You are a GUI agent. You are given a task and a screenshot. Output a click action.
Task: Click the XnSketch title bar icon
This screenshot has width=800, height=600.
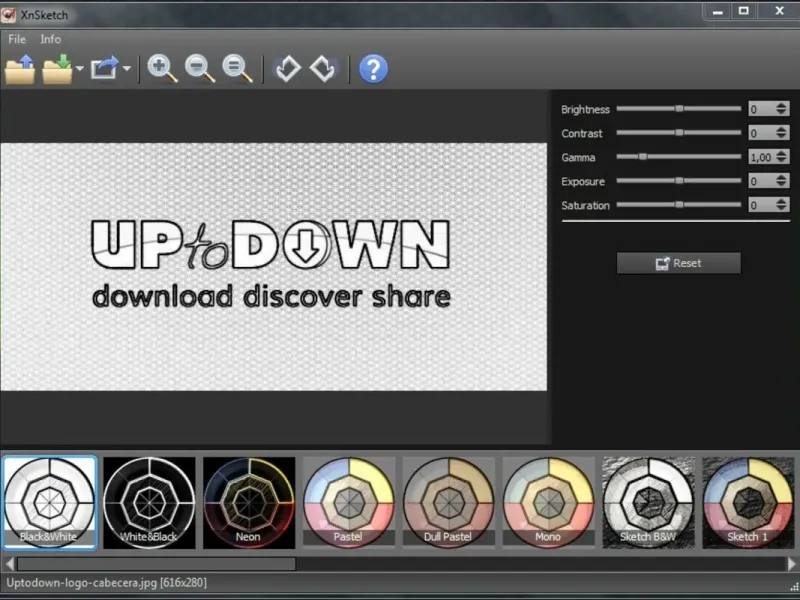tap(8, 15)
